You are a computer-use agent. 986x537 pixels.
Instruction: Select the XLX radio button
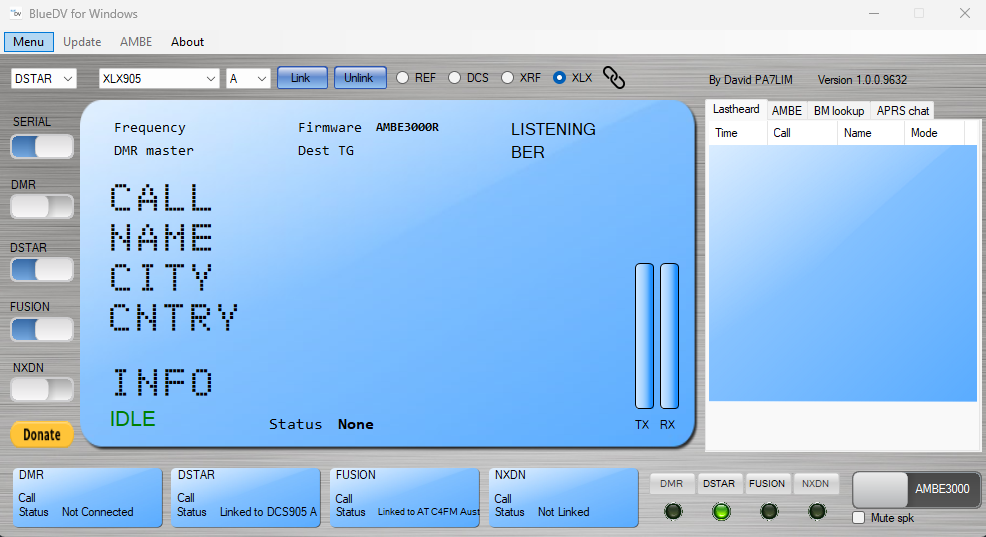click(559, 77)
